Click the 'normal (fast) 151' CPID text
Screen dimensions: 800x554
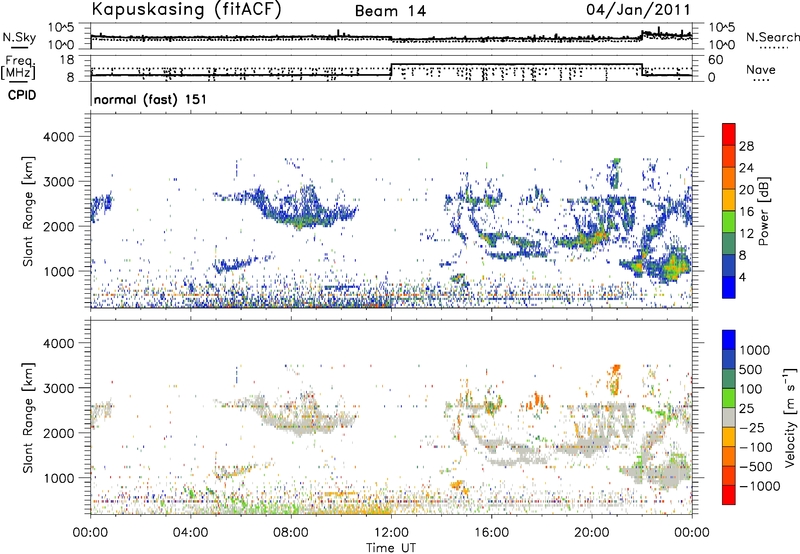(151, 99)
